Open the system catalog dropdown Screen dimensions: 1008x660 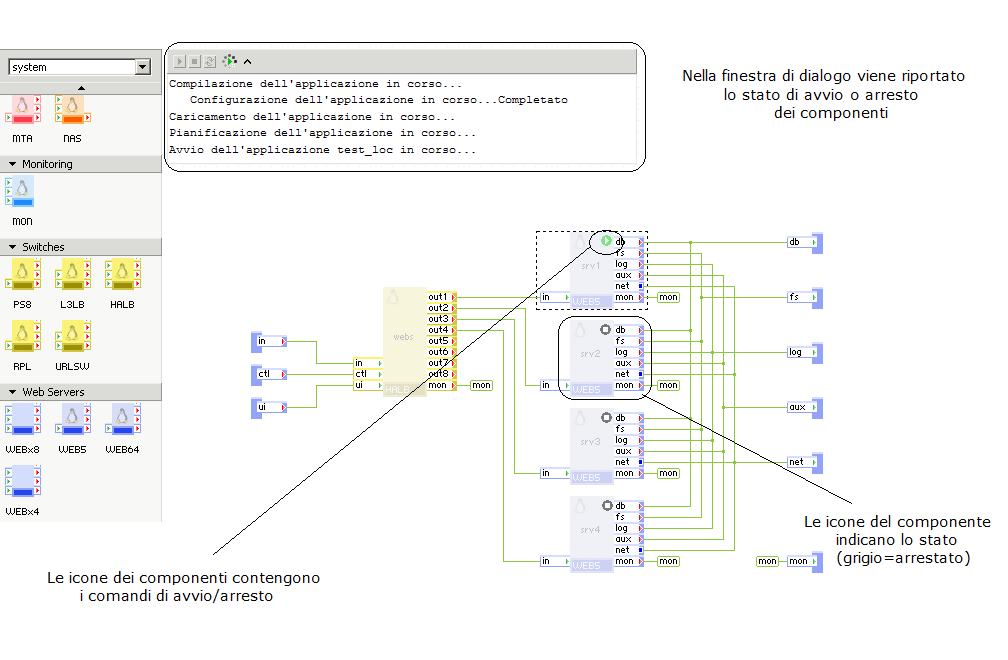143,67
